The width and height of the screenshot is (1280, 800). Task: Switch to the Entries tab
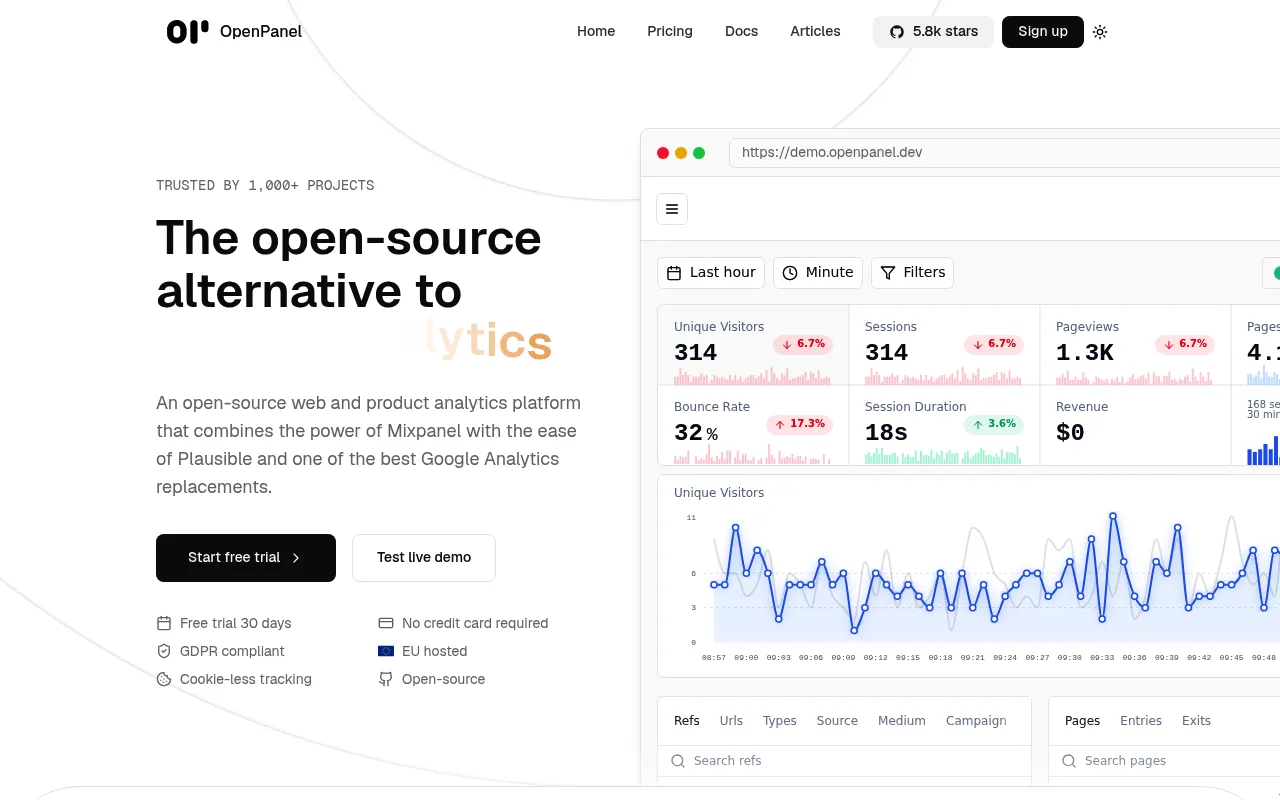tap(1141, 721)
